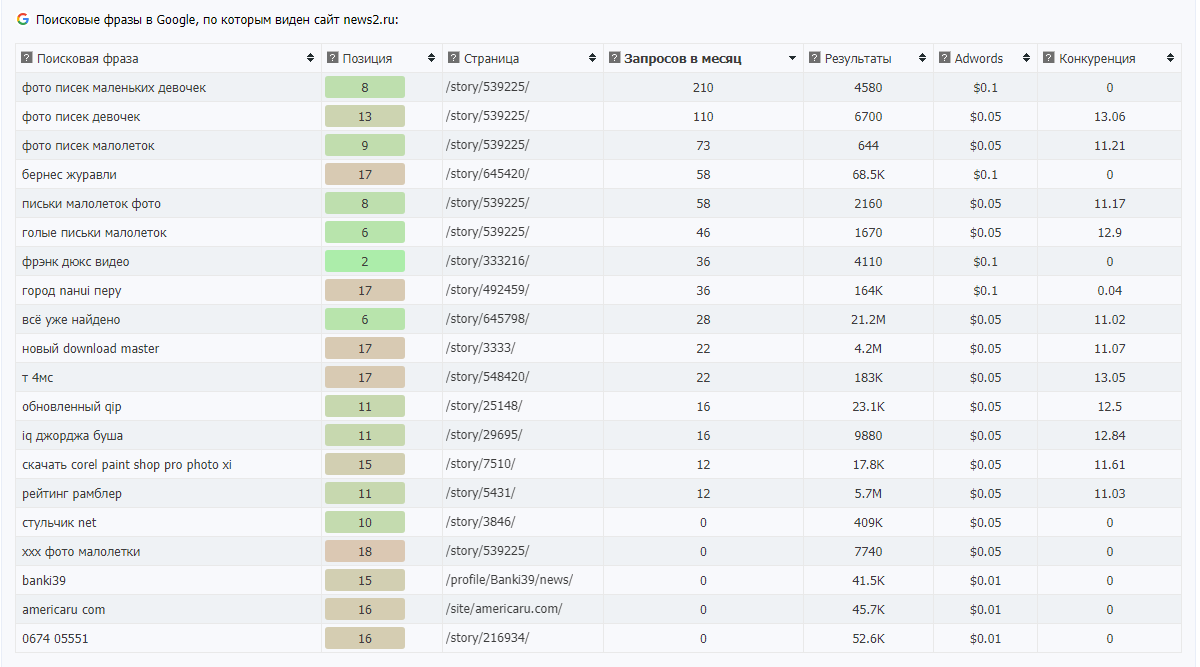Open the help icon next to Позиция

click(x=333, y=58)
